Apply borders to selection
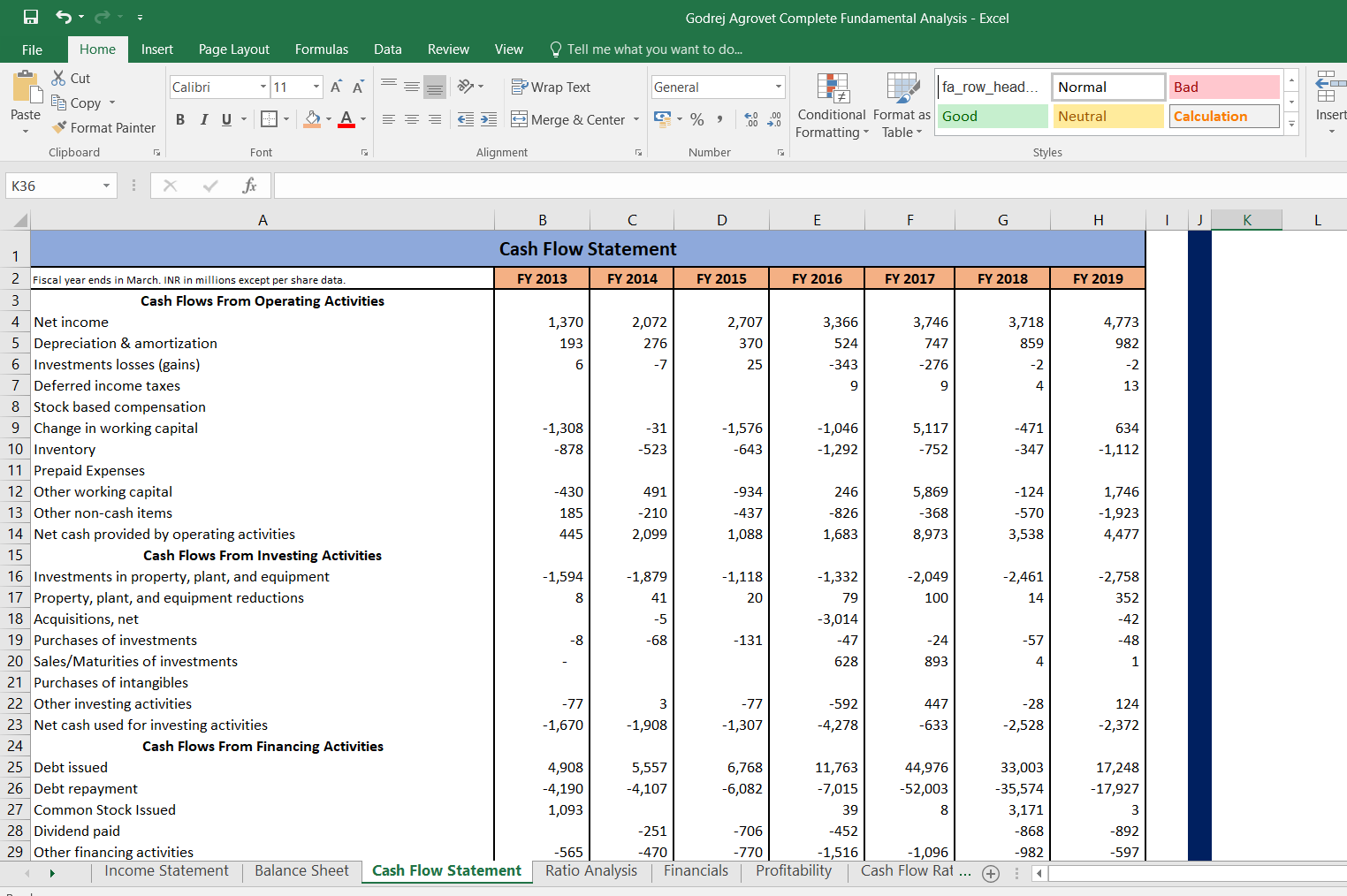The width and height of the screenshot is (1347, 896). click(270, 118)
